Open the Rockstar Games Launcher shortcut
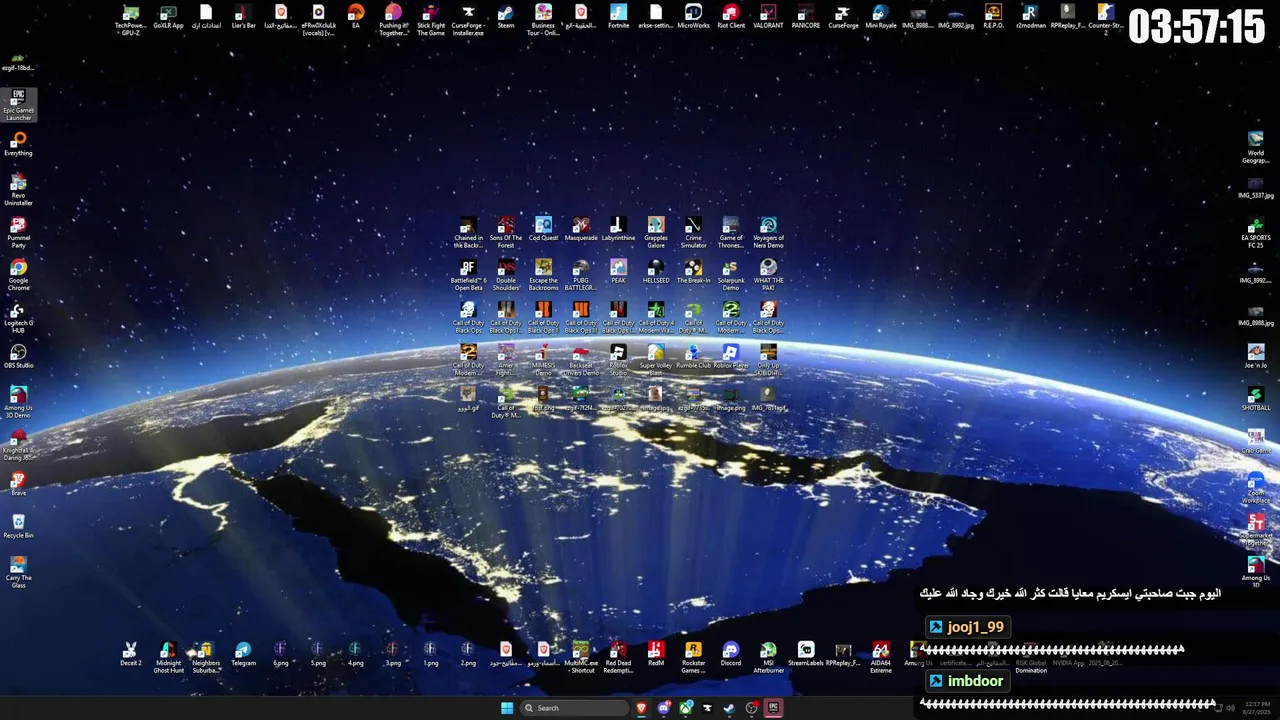Screen dimensions: 1280x720 point(693,657)
